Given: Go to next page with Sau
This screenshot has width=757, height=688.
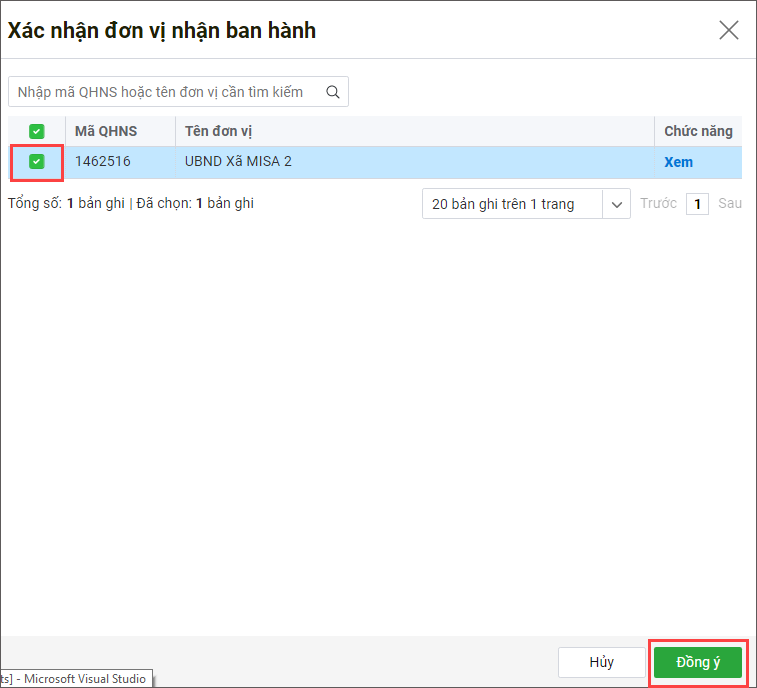Looking at the screenshot, I should [730, 204].
